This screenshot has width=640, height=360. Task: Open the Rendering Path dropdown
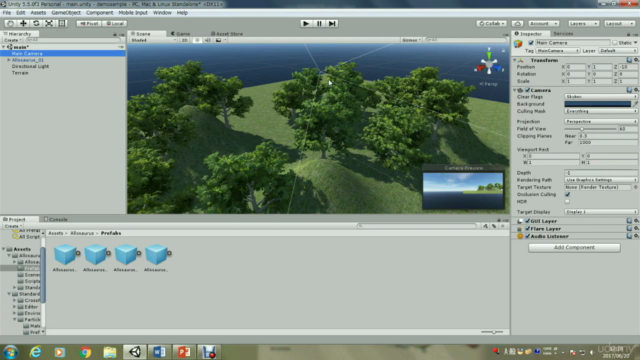pos(601,180)
